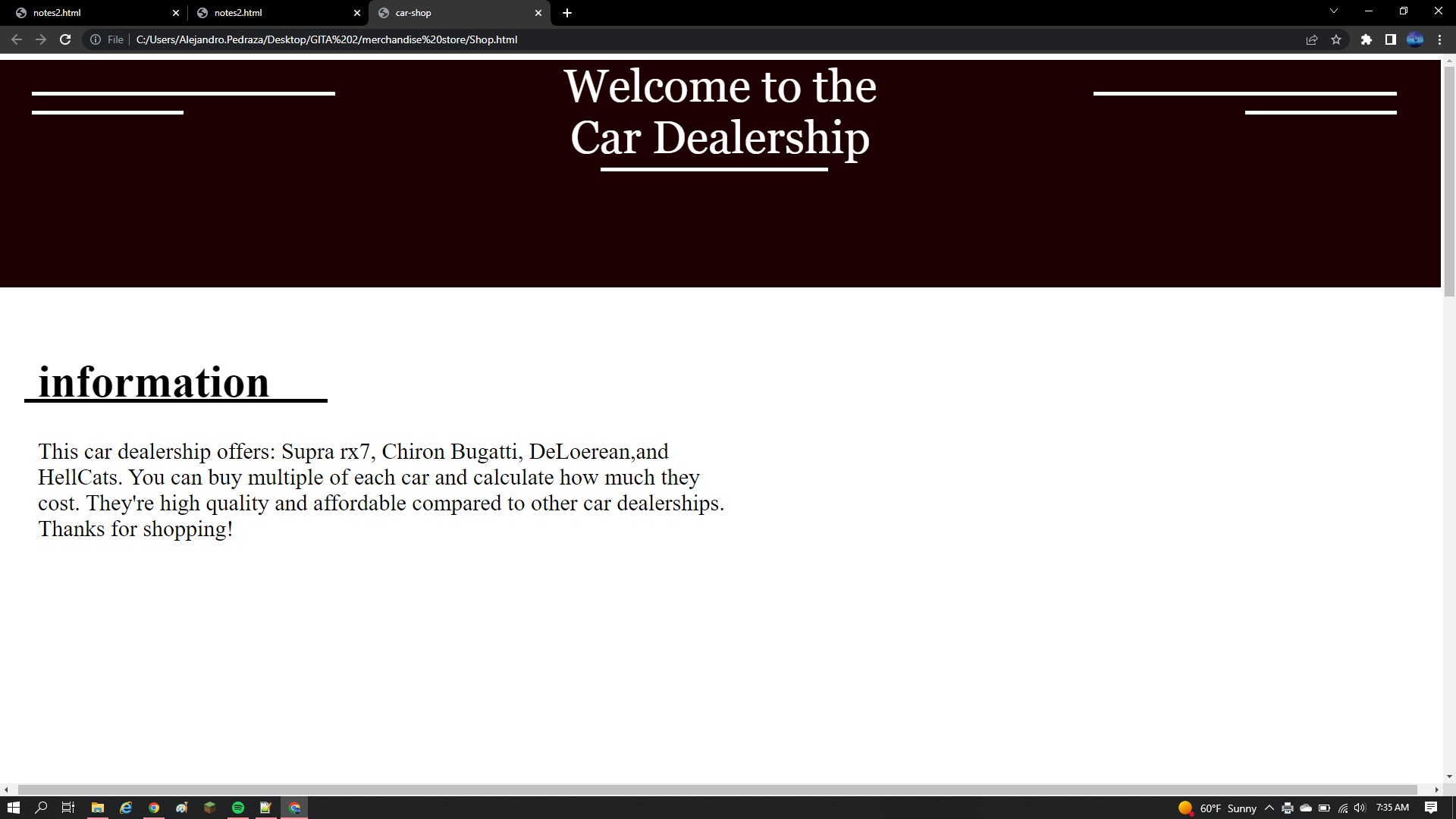
Task: Select the active Chrome profile window on taskbar
Action: click(x=294, y=808)
